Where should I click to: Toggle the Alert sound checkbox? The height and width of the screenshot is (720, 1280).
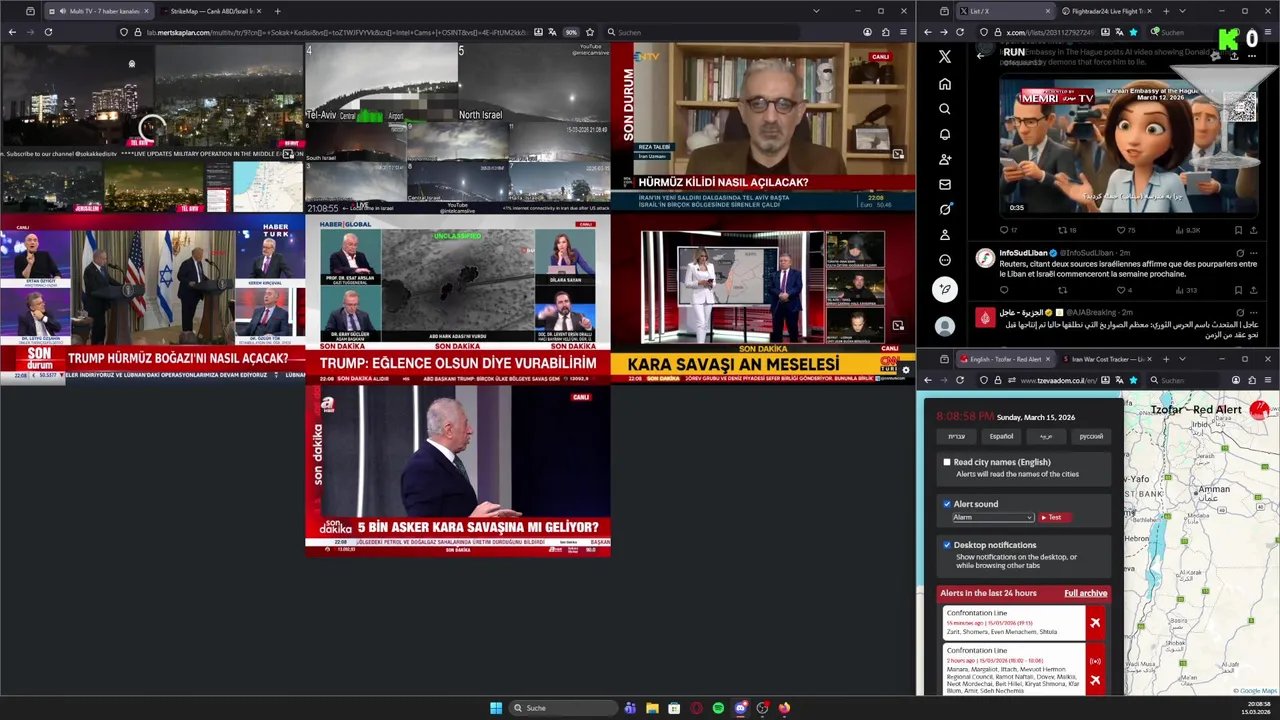click(x=947, y=504)
